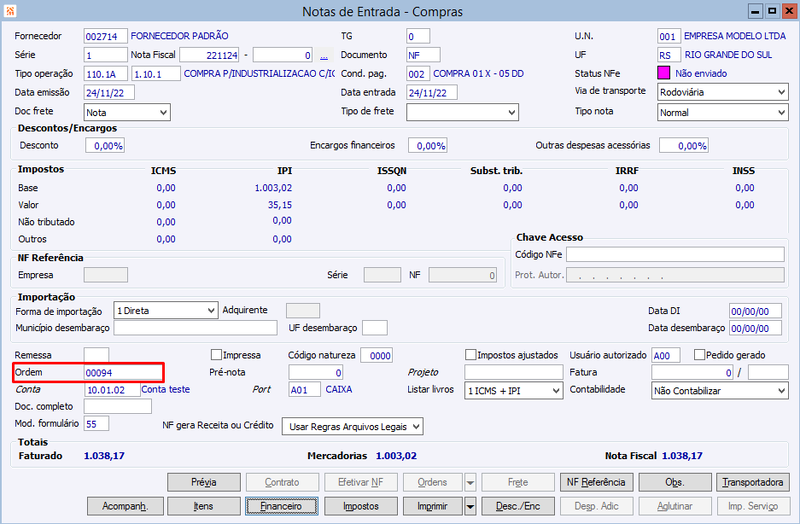Expand the Via de transporte dropdown
This screenshot has width=800, height=524.
point(722,92)
